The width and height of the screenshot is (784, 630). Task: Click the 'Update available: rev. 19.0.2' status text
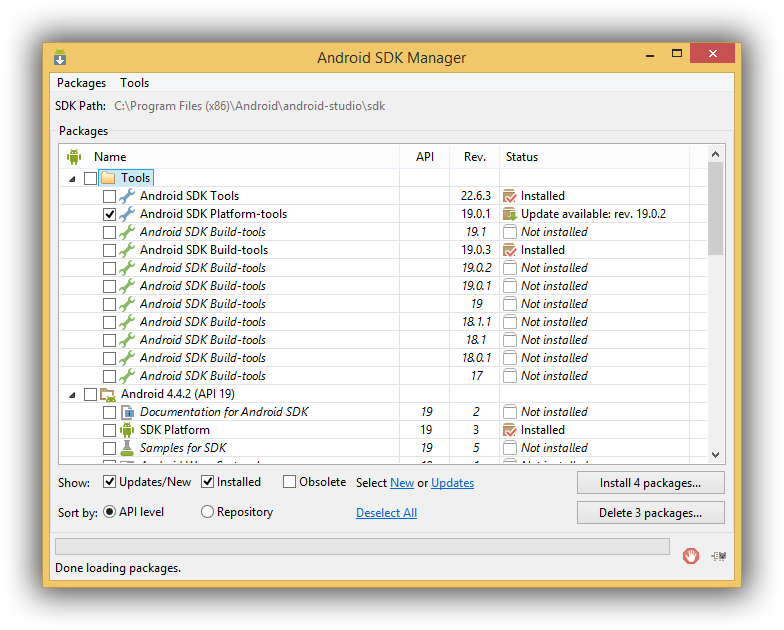[594, 214]
